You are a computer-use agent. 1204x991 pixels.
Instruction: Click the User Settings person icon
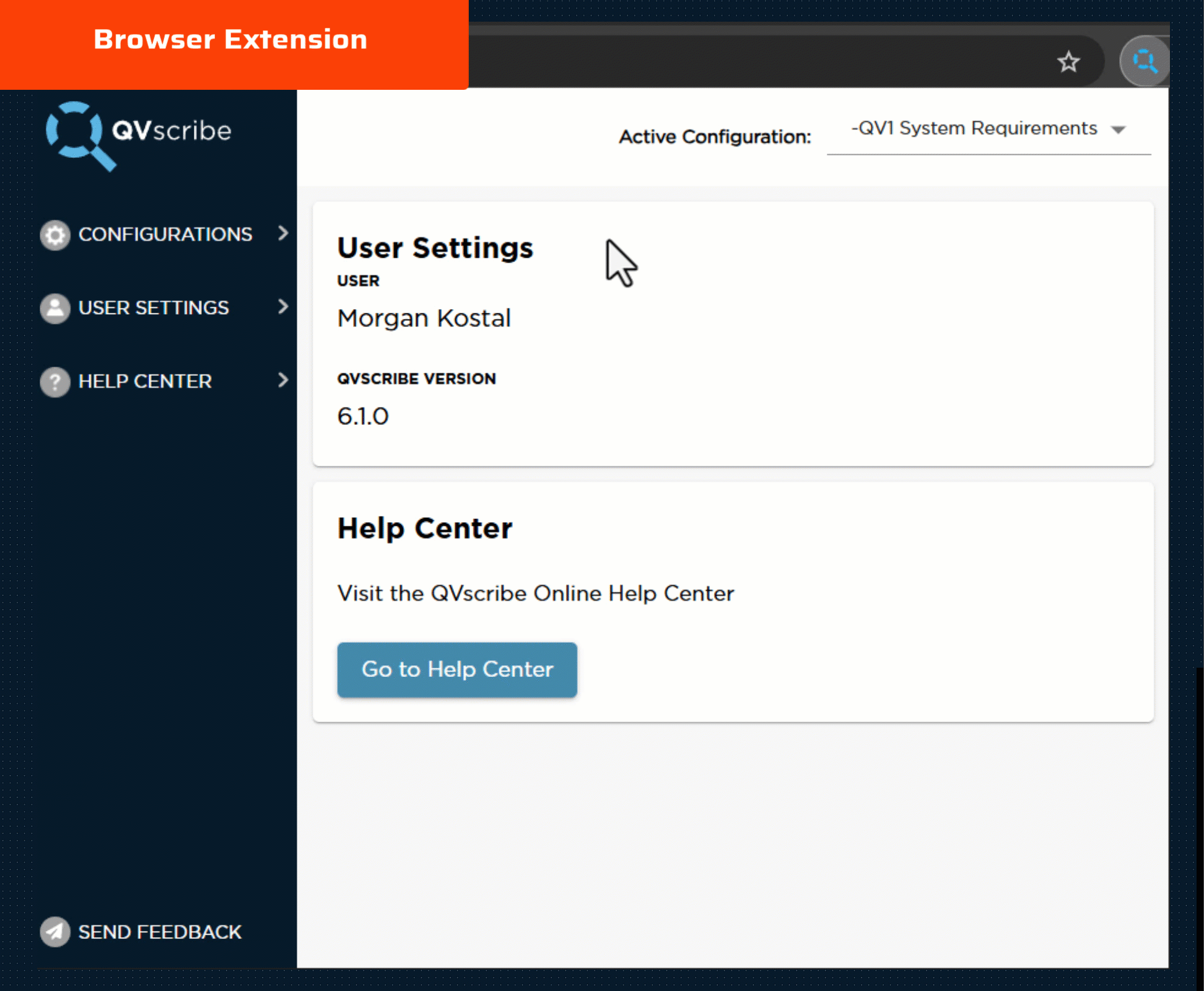(x=55, y=308)
